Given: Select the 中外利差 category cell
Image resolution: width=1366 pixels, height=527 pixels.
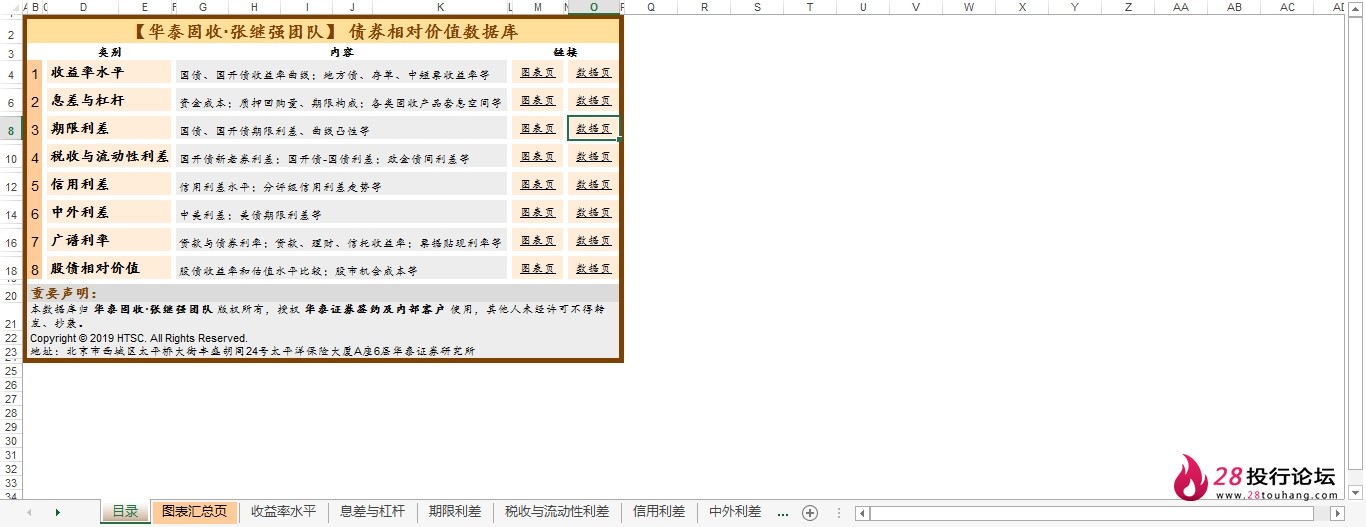Looking at the screenshot, I should coord(109,212).
